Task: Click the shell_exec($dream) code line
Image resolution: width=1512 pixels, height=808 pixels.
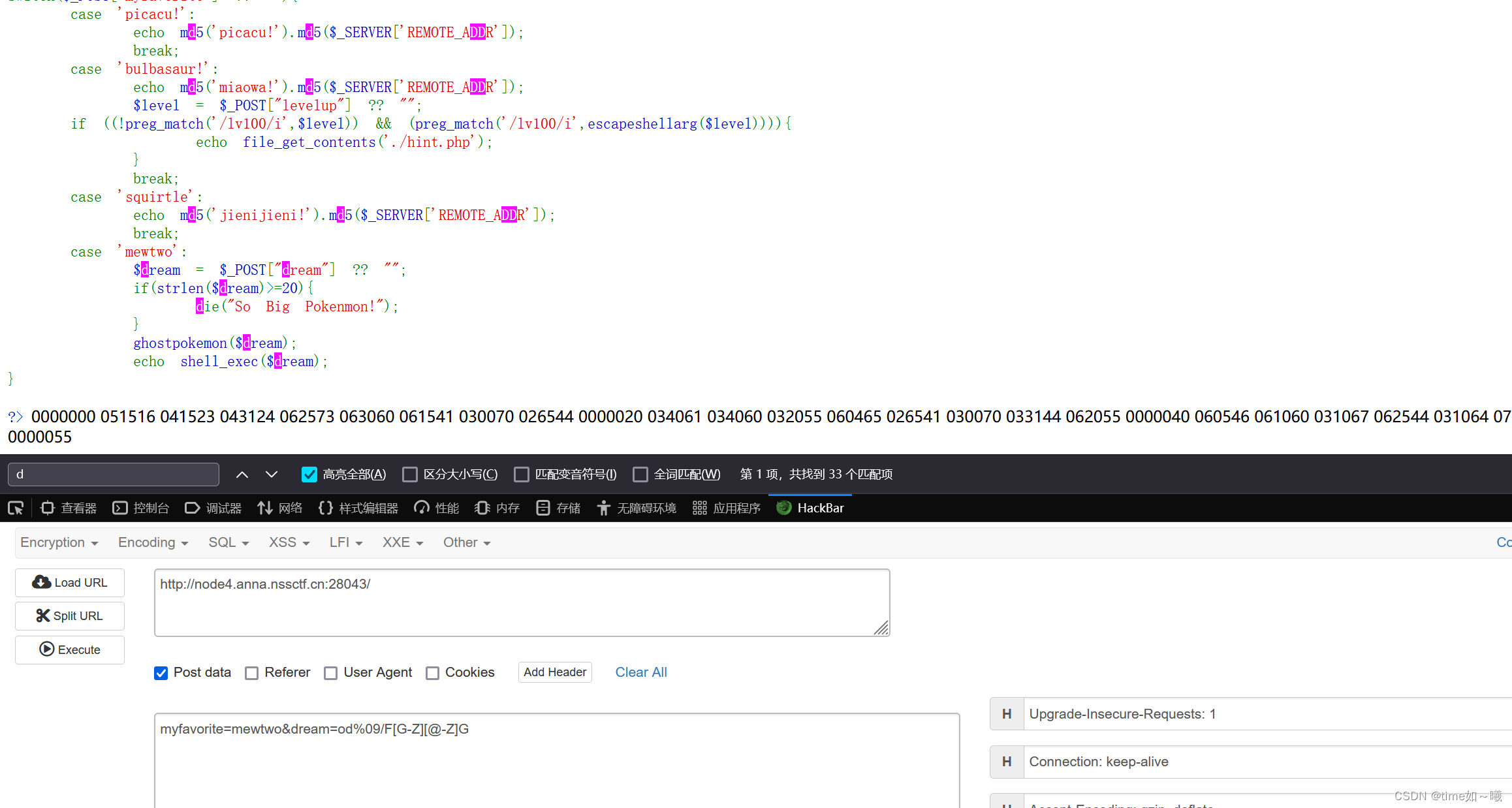Action: click(230, 362)
